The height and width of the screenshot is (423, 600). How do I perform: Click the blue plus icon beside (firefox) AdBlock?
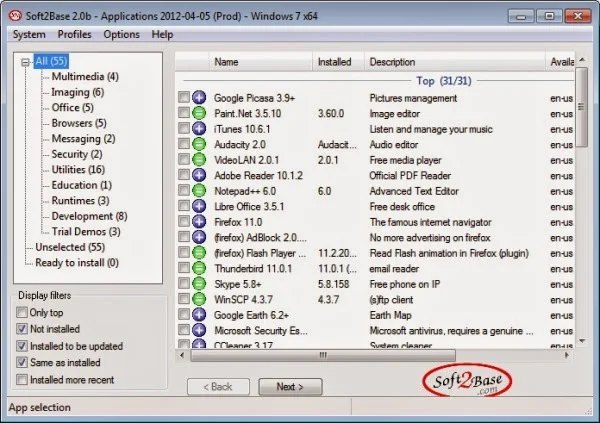click(x=199, y=237)
